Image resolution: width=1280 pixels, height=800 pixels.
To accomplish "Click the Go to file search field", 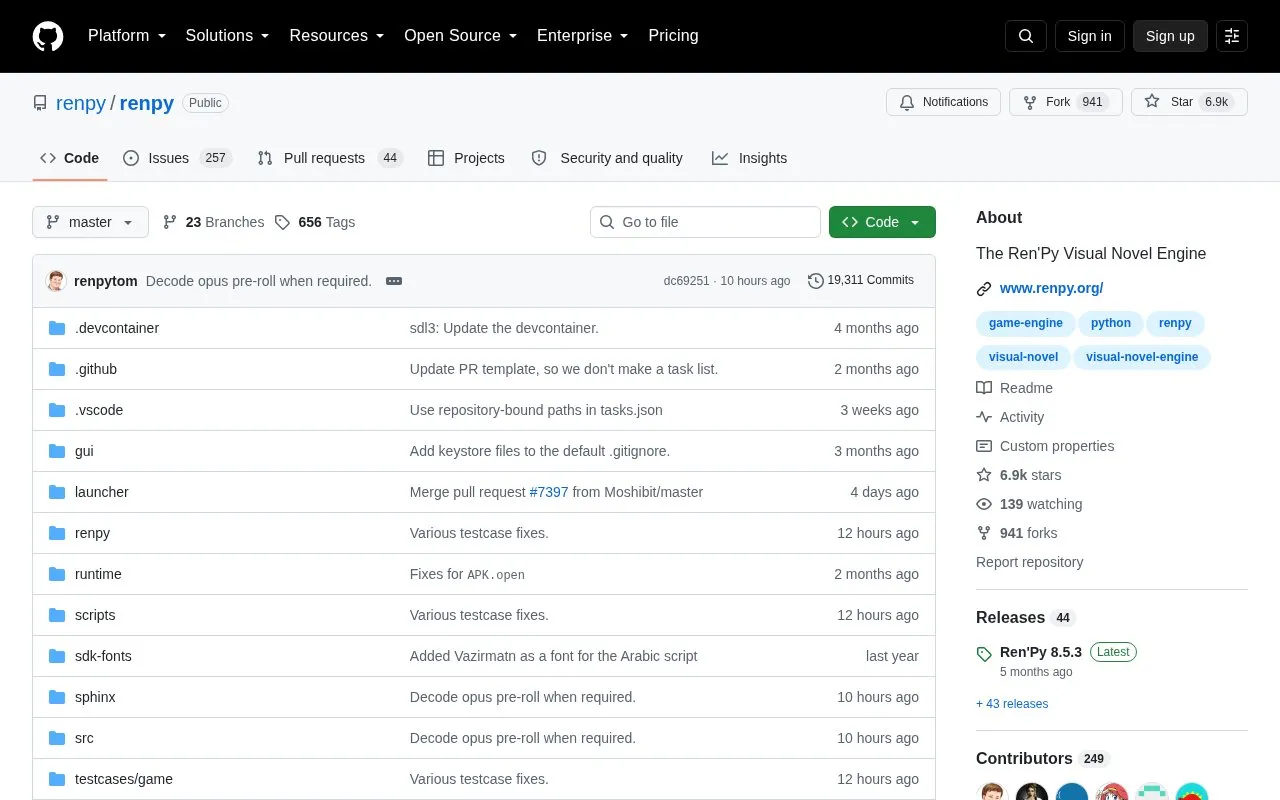I will 705,222.
